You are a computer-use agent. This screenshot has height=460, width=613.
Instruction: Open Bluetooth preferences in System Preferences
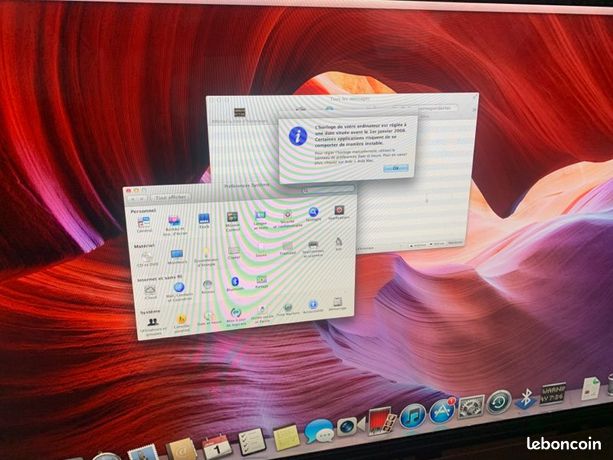[x=235, y=284]
